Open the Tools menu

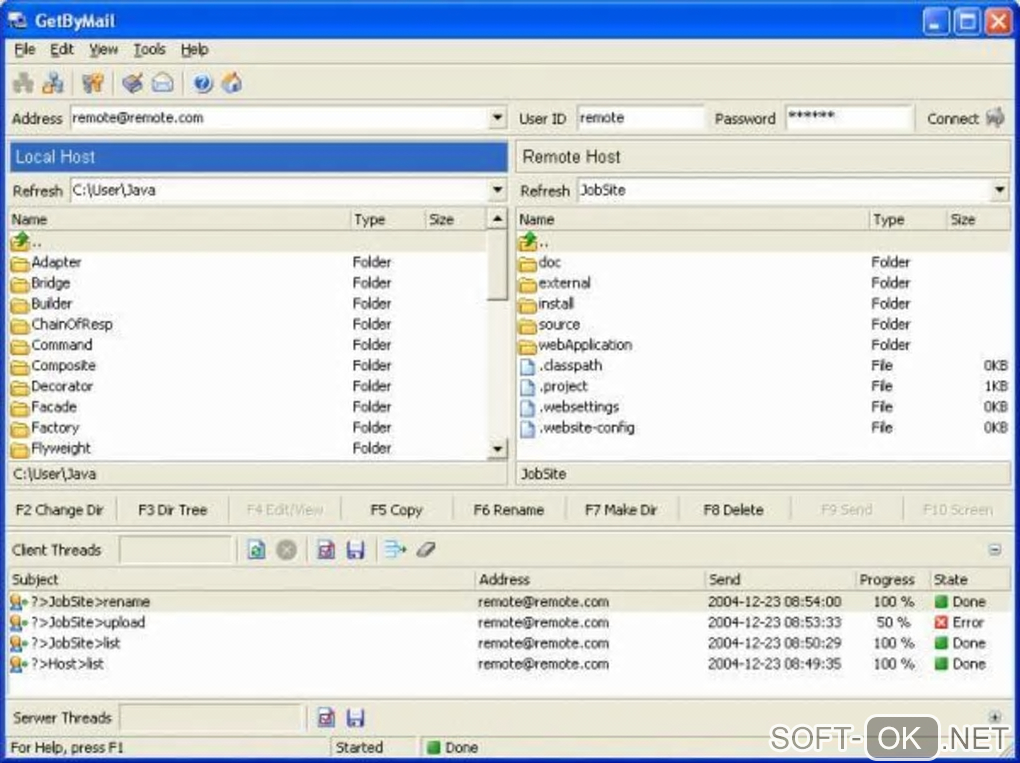point(149,49)
